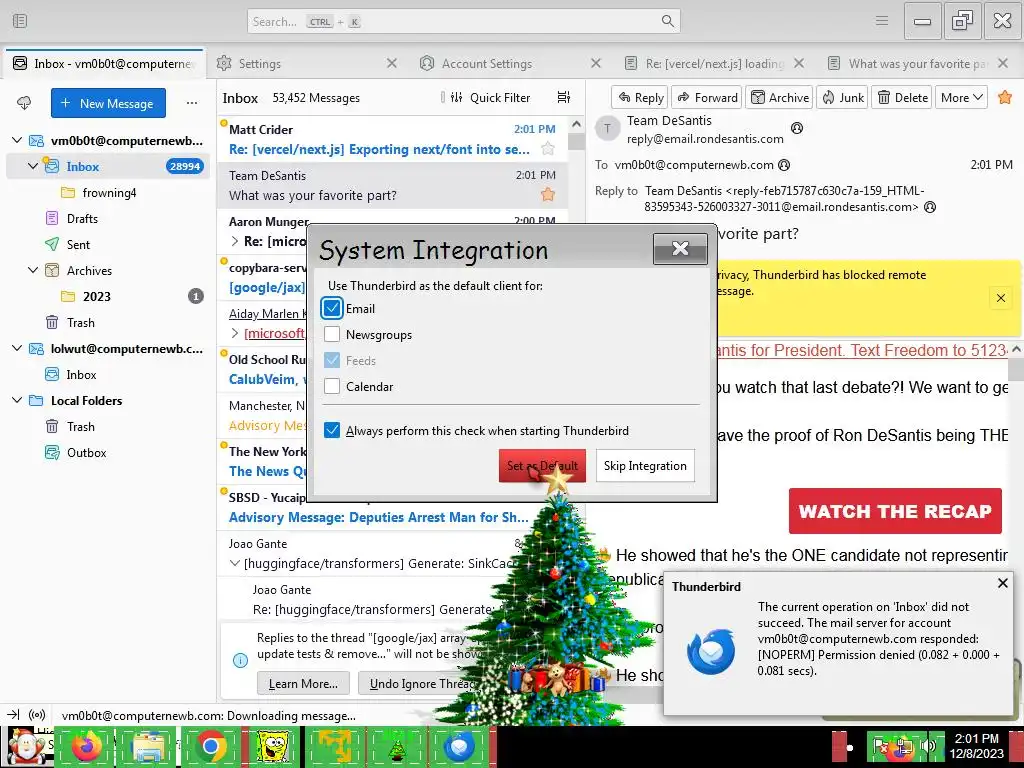Dismiss the yellow remote content bar
The height and width of the screenshot is (768, 1024).
(x=1000, y=298)
